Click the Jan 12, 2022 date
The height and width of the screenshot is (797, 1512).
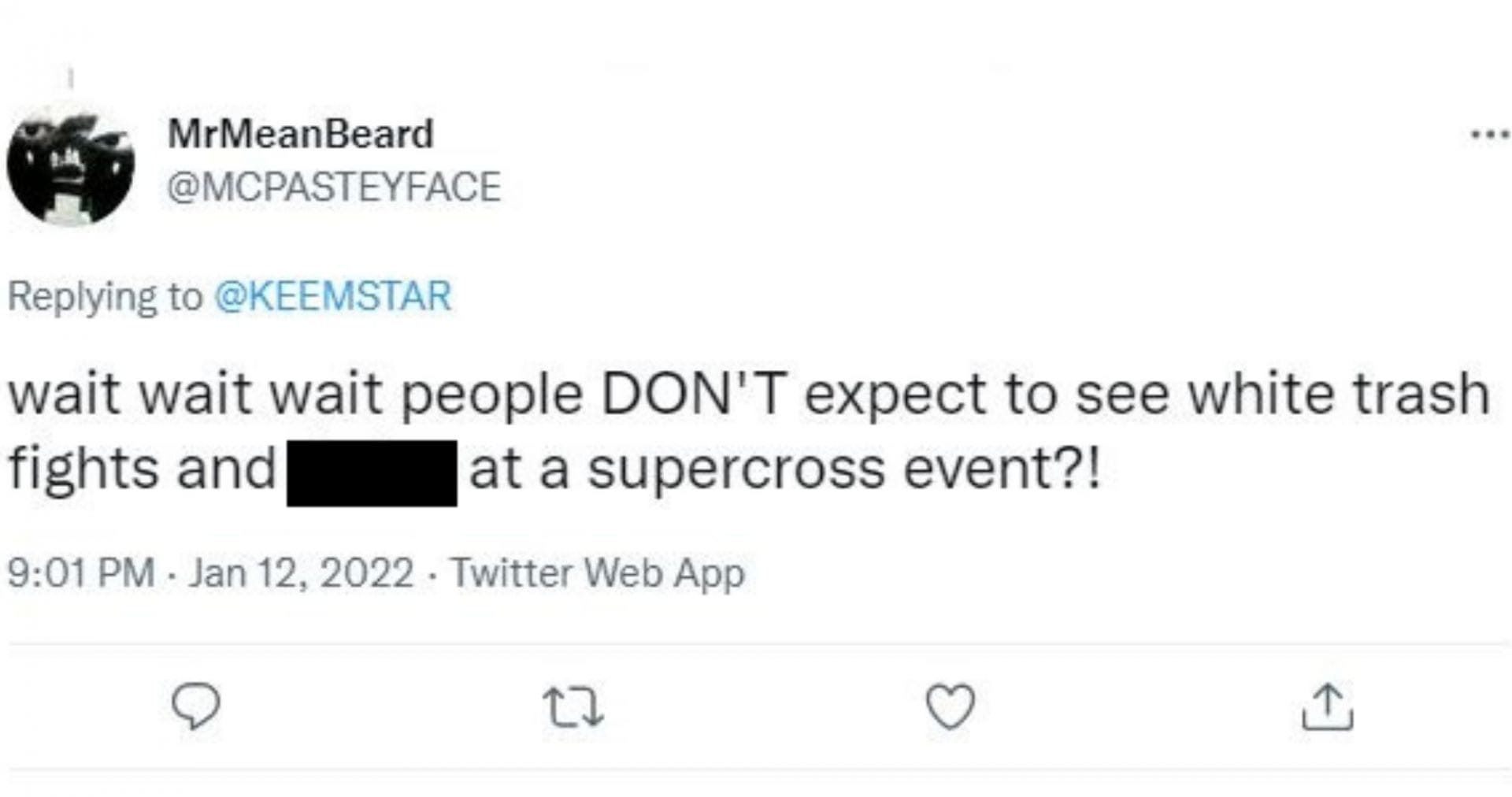(x=302, y=573)
